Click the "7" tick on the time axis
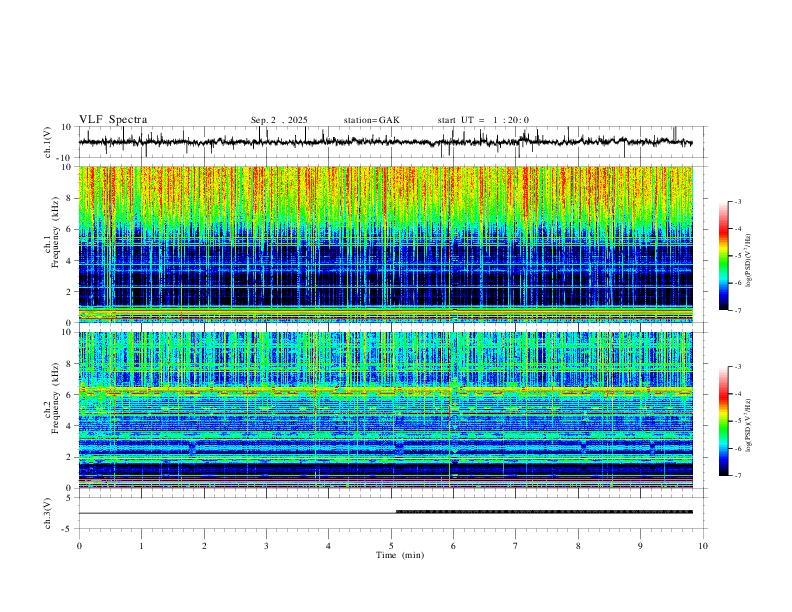 [516, 546]
